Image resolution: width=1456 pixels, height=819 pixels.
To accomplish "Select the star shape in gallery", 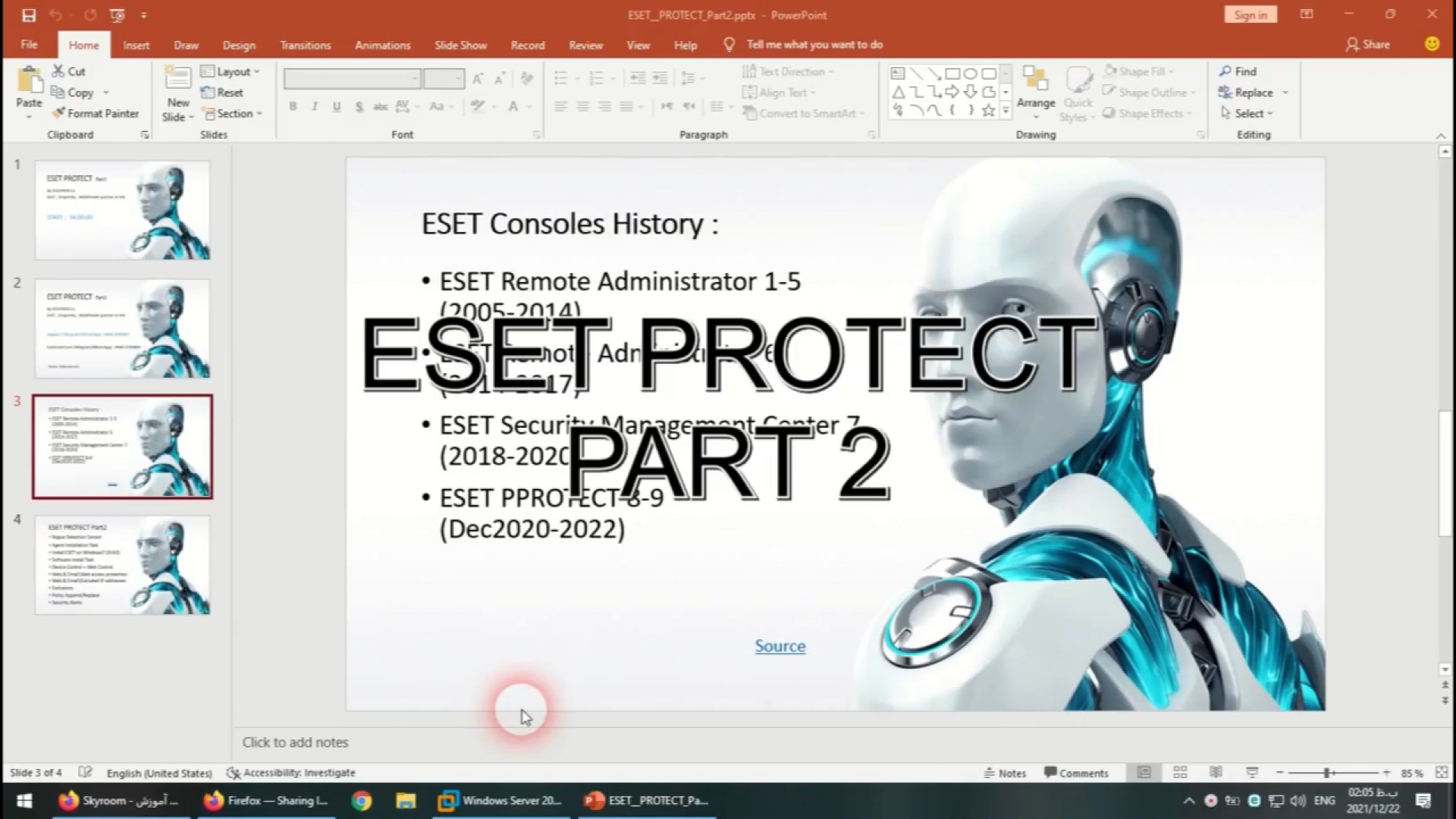I will click(988, 110).
